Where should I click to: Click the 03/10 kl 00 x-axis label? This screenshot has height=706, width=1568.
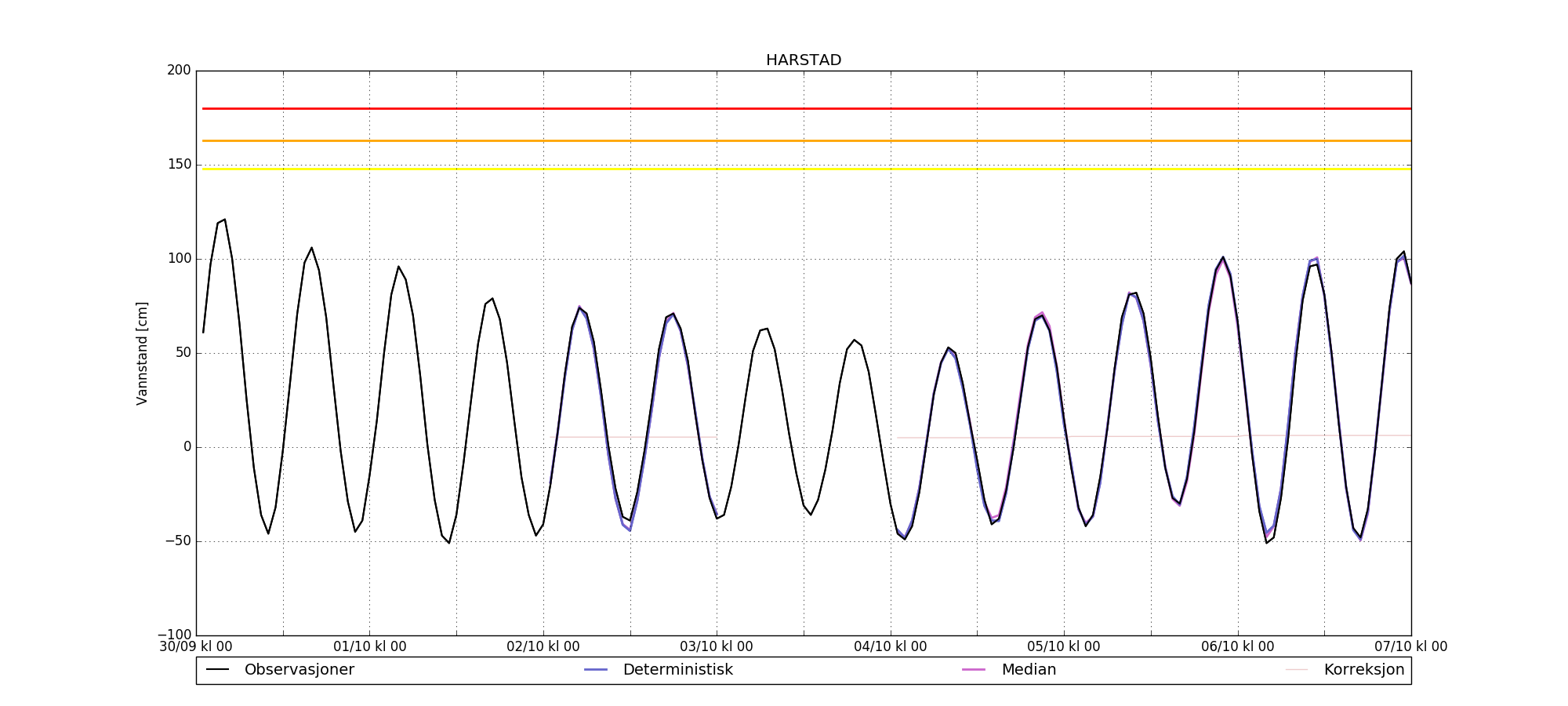pyautogui.click(x=717, y=647)
